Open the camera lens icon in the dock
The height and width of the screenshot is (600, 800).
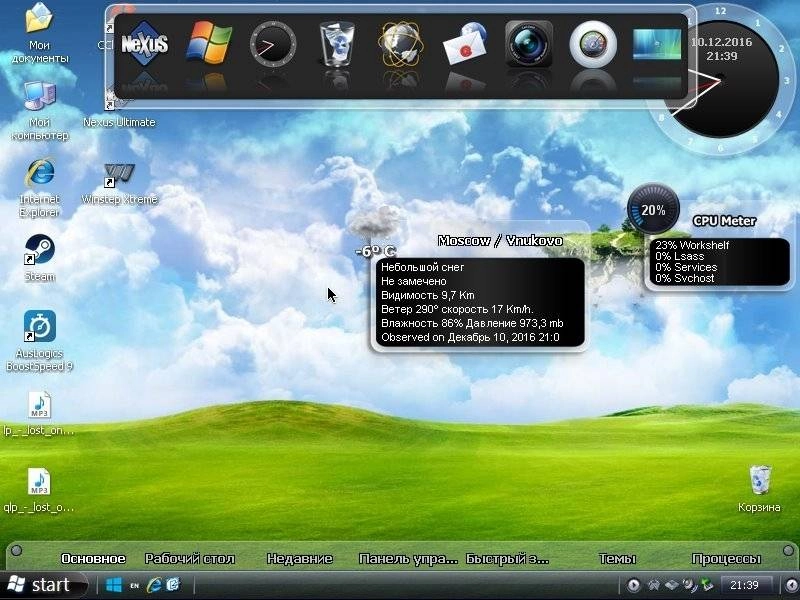tap(529, 44)
